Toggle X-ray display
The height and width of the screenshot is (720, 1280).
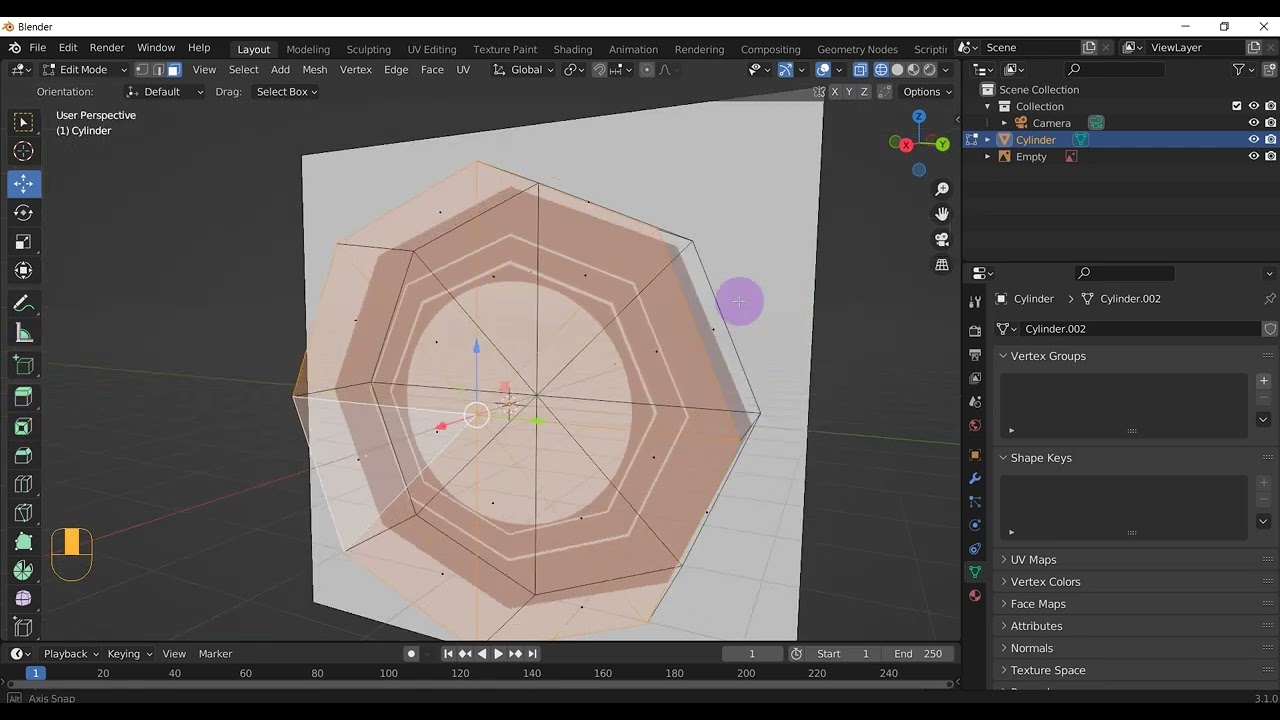click(x=860, y=70)
